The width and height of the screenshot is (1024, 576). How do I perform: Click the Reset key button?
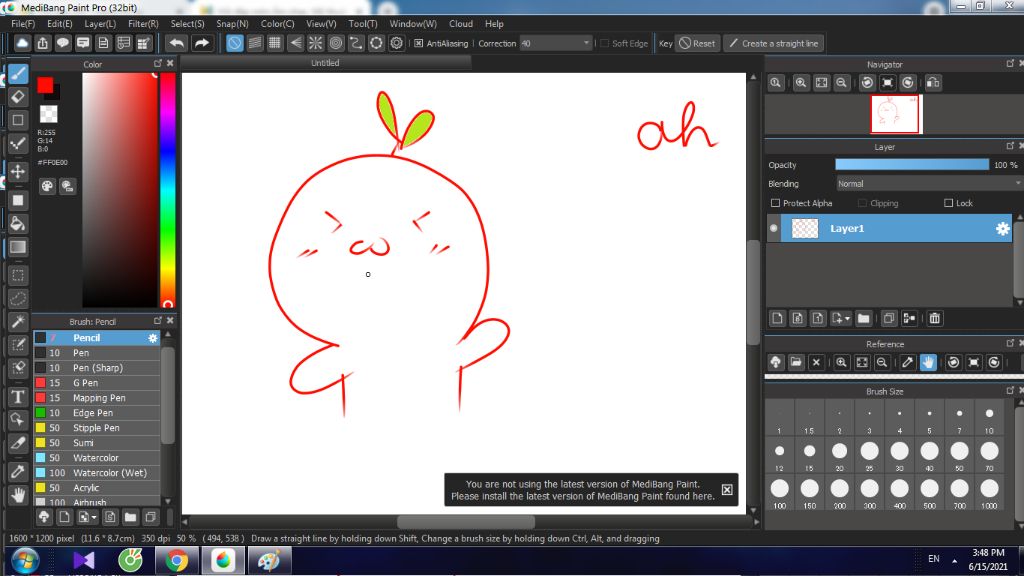click(697, 43)
